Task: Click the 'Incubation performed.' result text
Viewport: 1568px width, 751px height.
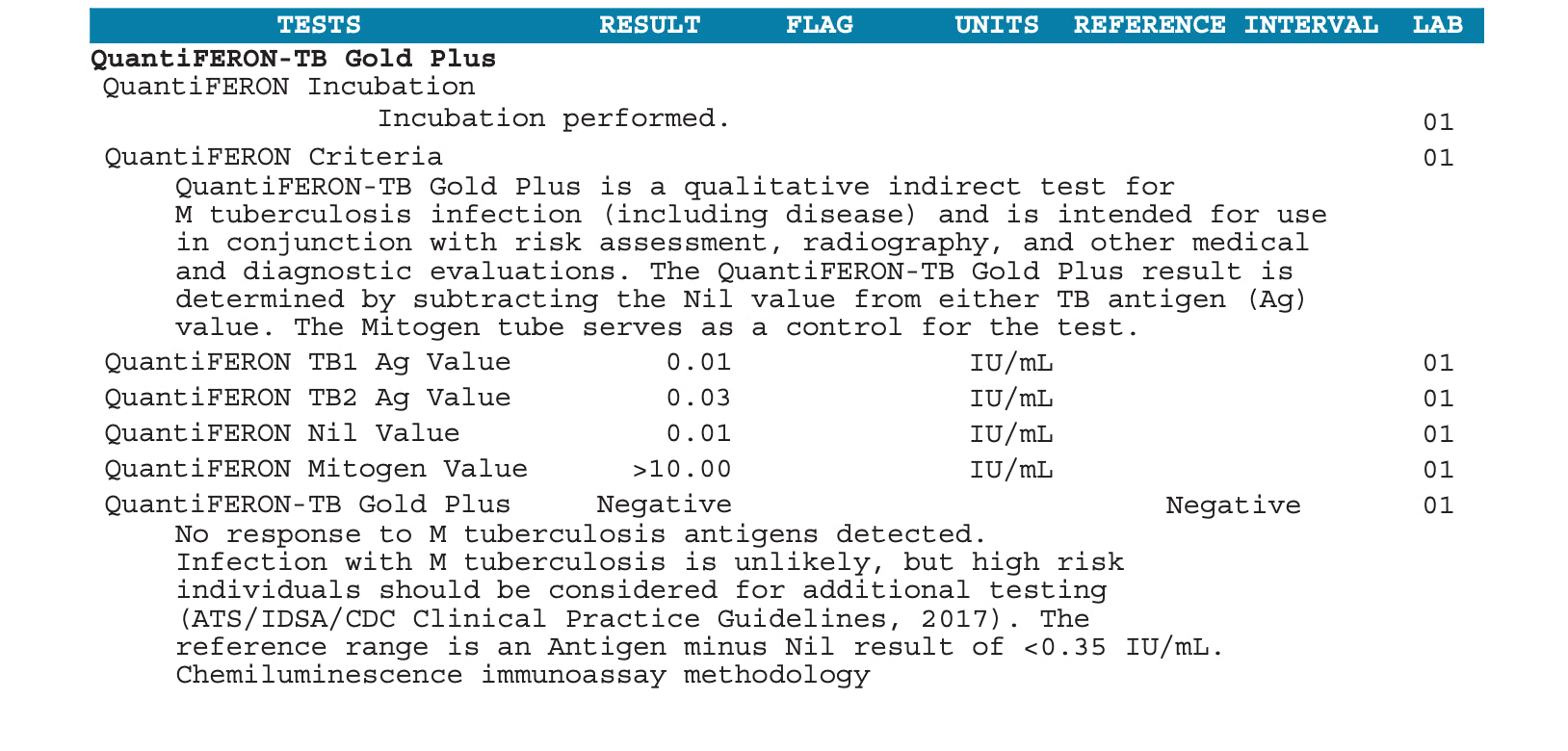Action: point(554,118)
